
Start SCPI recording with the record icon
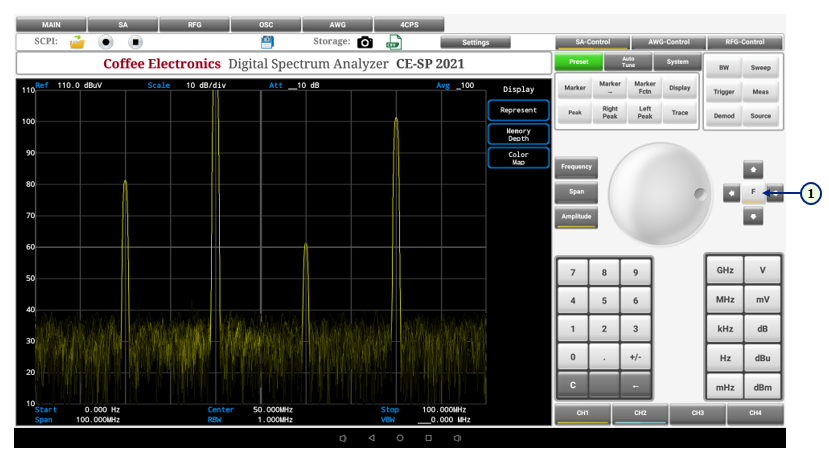106,42
